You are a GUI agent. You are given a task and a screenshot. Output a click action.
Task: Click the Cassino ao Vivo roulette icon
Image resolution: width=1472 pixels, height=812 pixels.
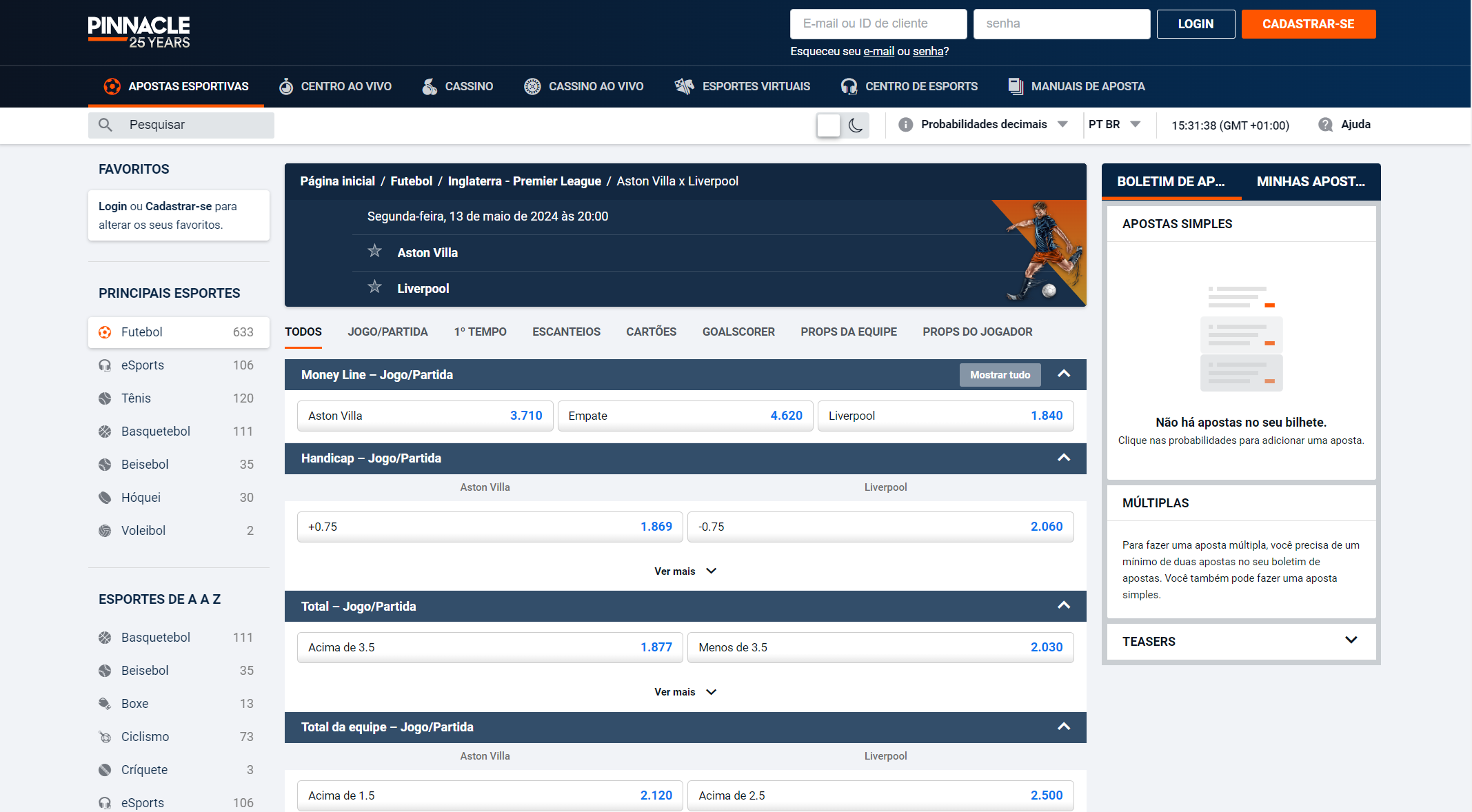point(532,86)
